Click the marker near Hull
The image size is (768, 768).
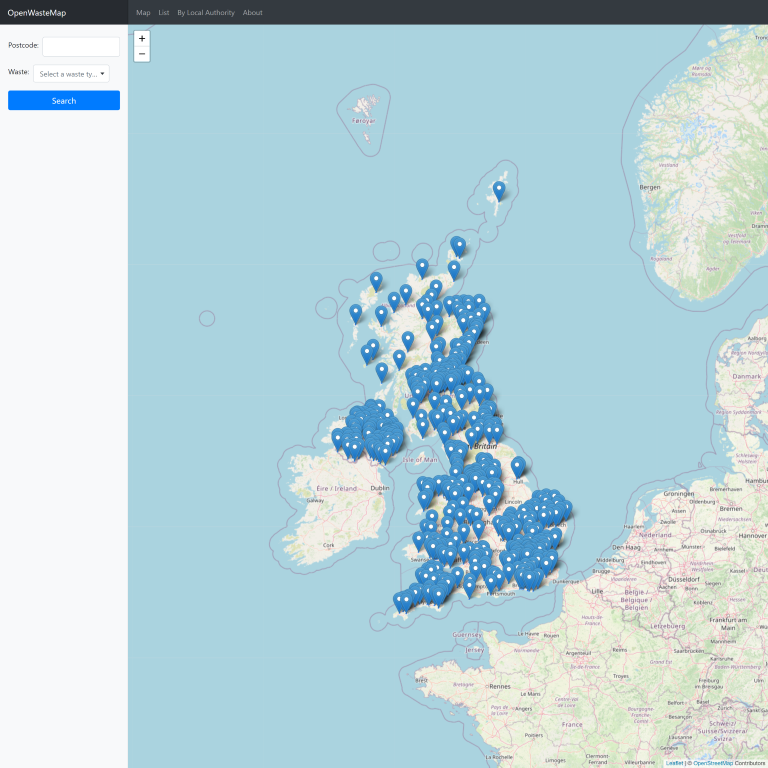pos(518,467)
